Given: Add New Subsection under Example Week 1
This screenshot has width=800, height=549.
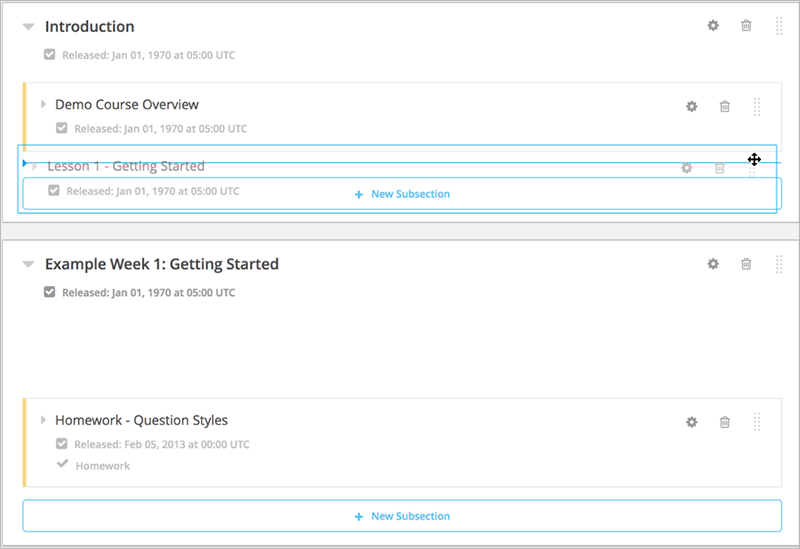Looking at the screenshot, I should pos(402,516).
